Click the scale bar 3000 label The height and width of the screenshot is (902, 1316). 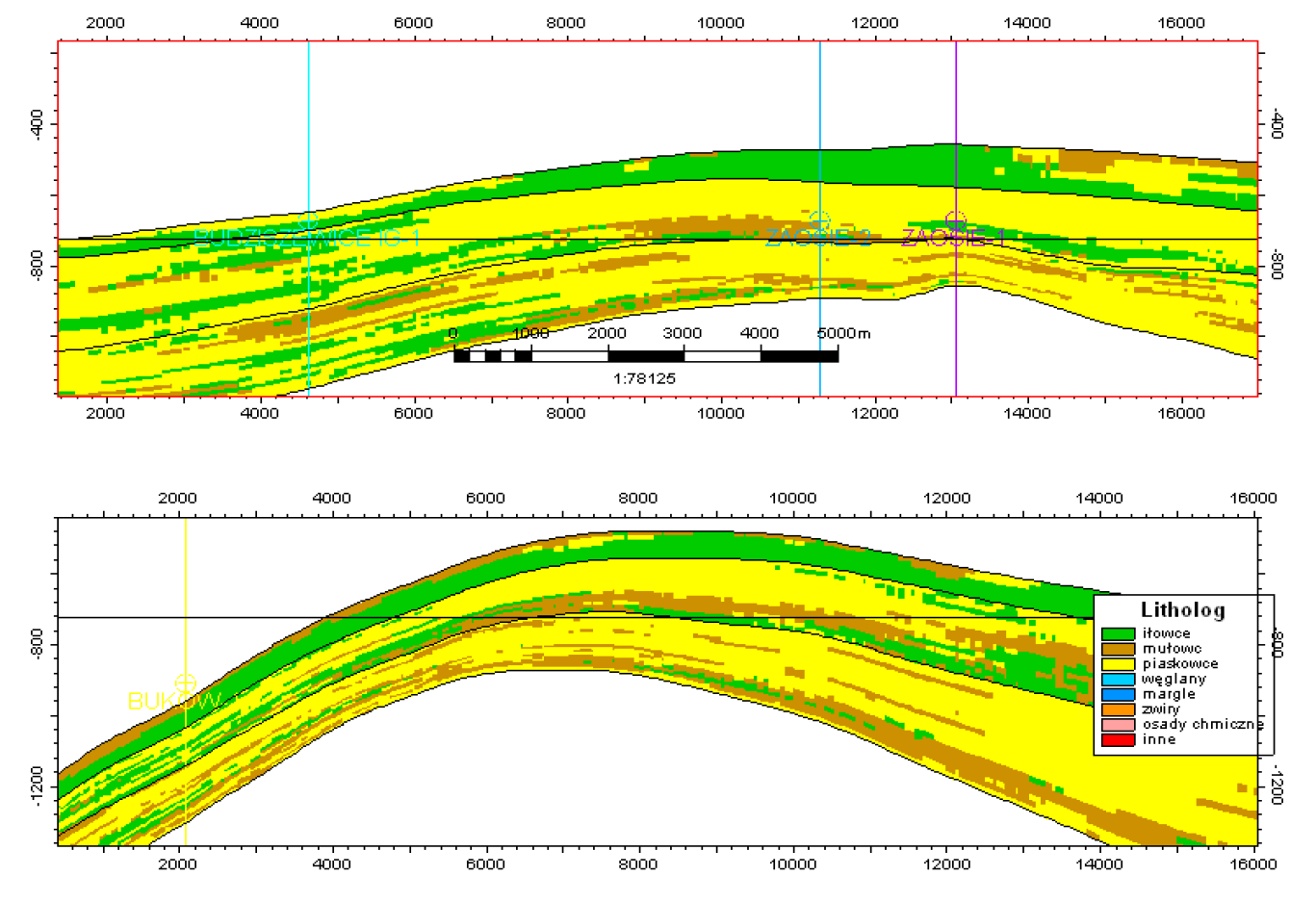tap(683, 333)
